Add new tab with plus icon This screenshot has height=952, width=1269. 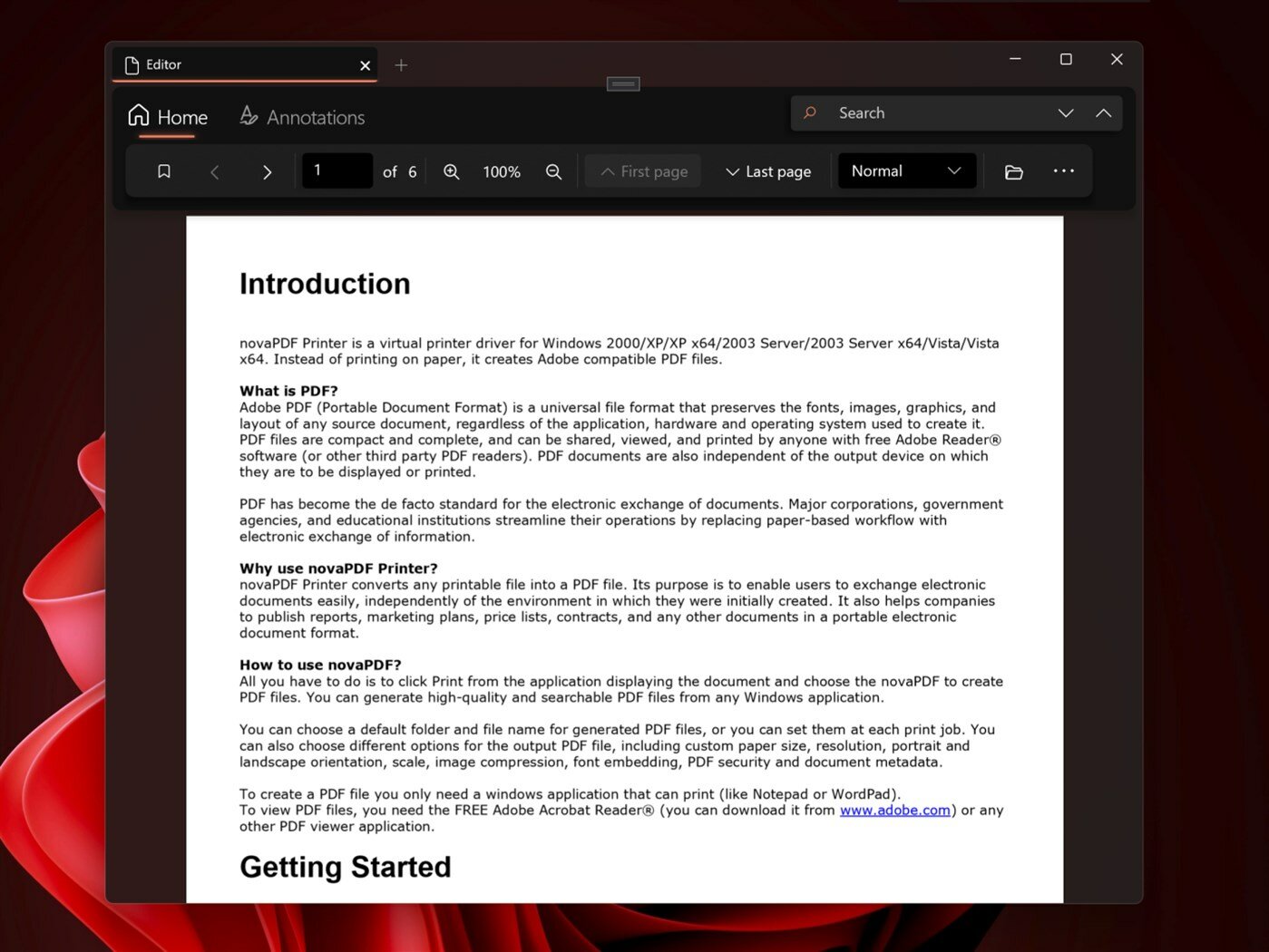tap(401, 65)
